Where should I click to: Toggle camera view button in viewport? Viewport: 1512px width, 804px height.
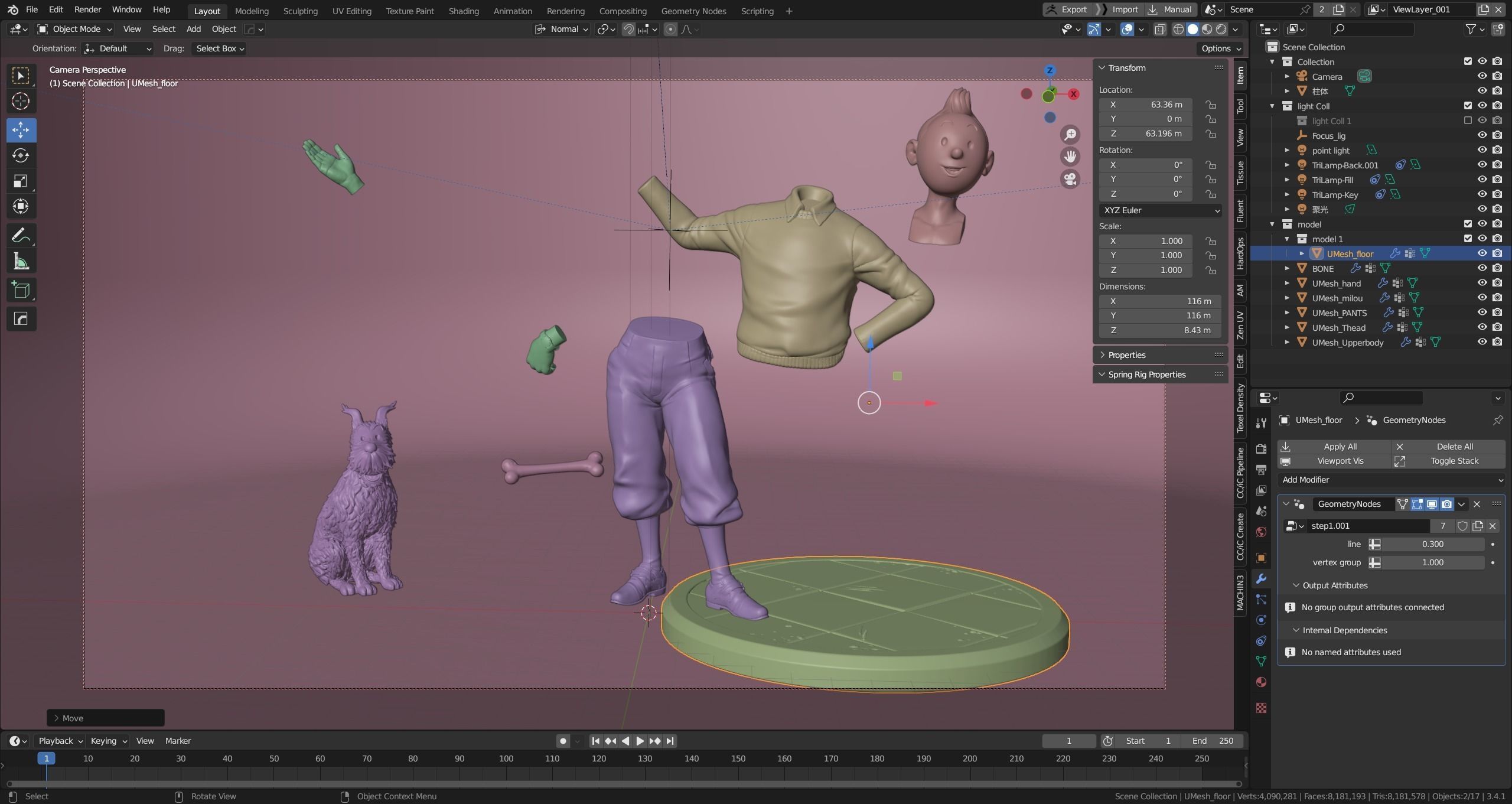coord(1070,179)
